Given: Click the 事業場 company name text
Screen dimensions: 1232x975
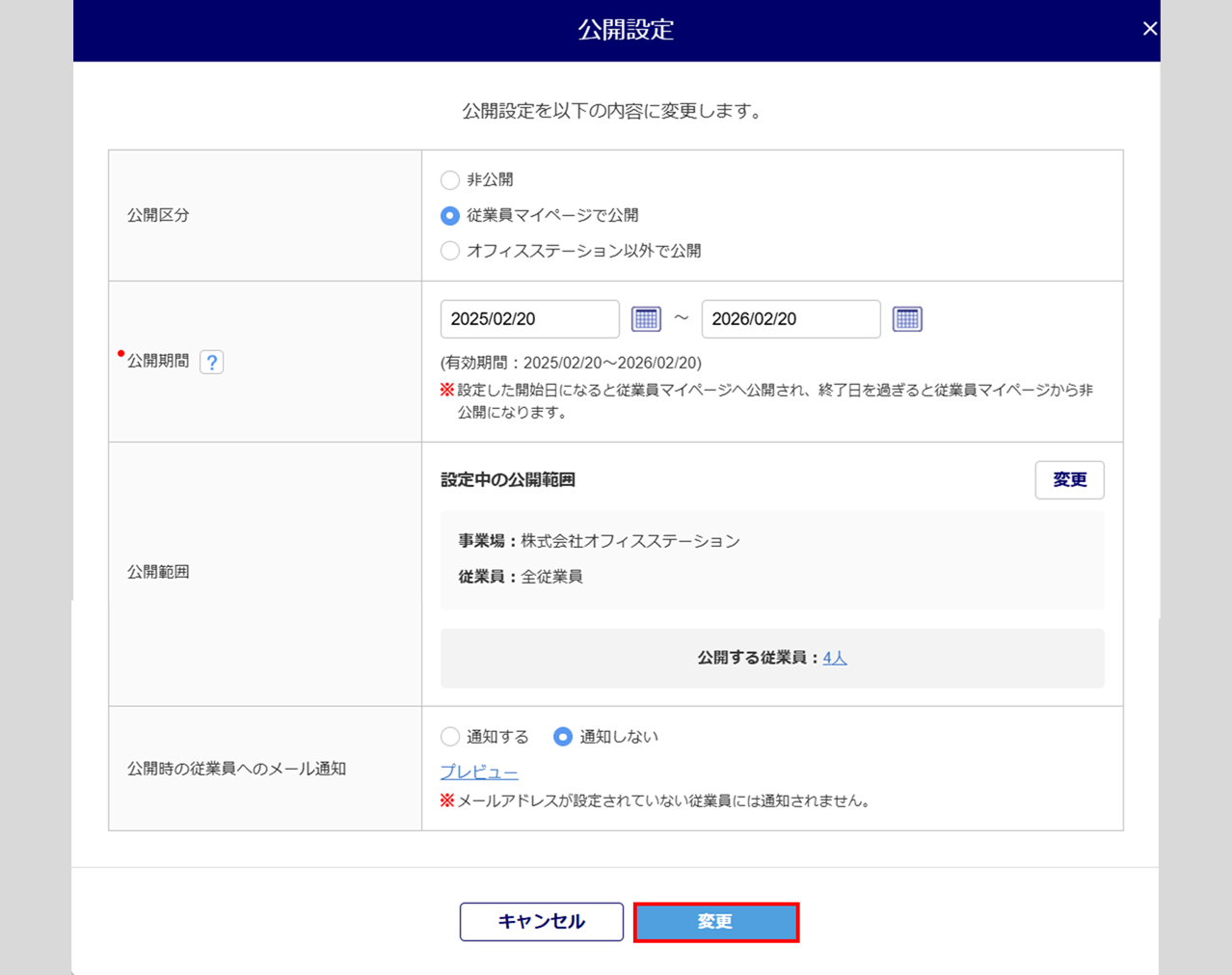Looking at the screenshot, I should coord(629,541).
